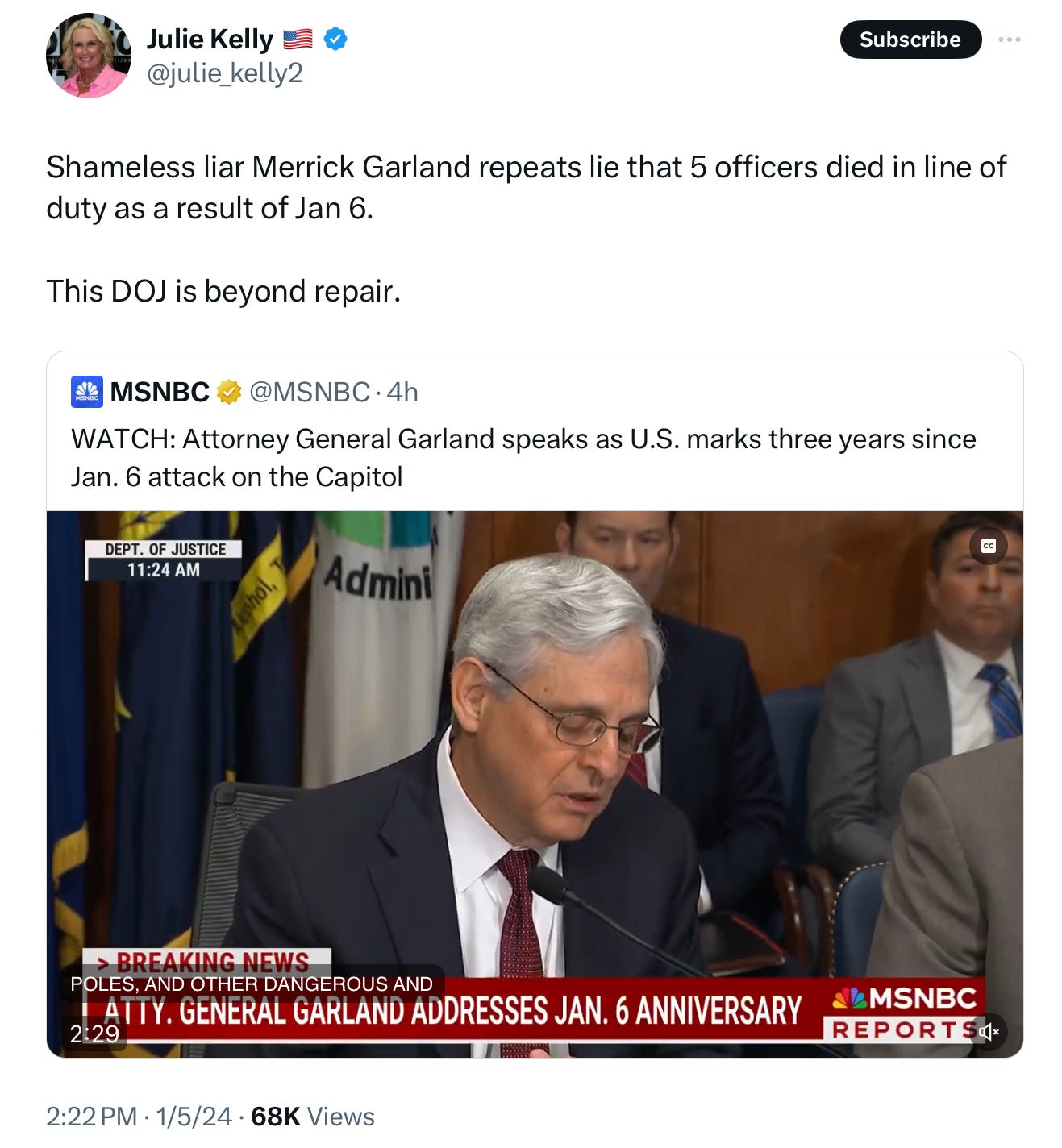1062x1148 pixels.
Task: Click the American flag emoji by the name
Action: (298, 39)
